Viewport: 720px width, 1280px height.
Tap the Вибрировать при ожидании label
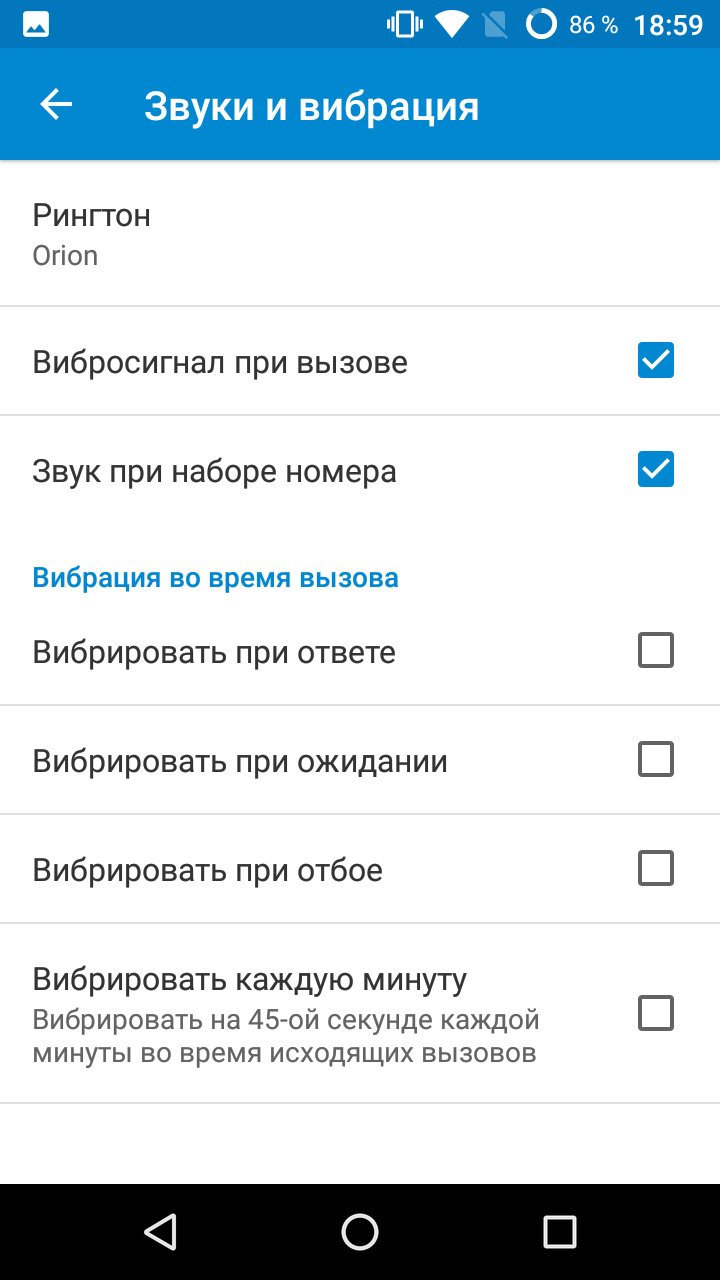point(240,762)
